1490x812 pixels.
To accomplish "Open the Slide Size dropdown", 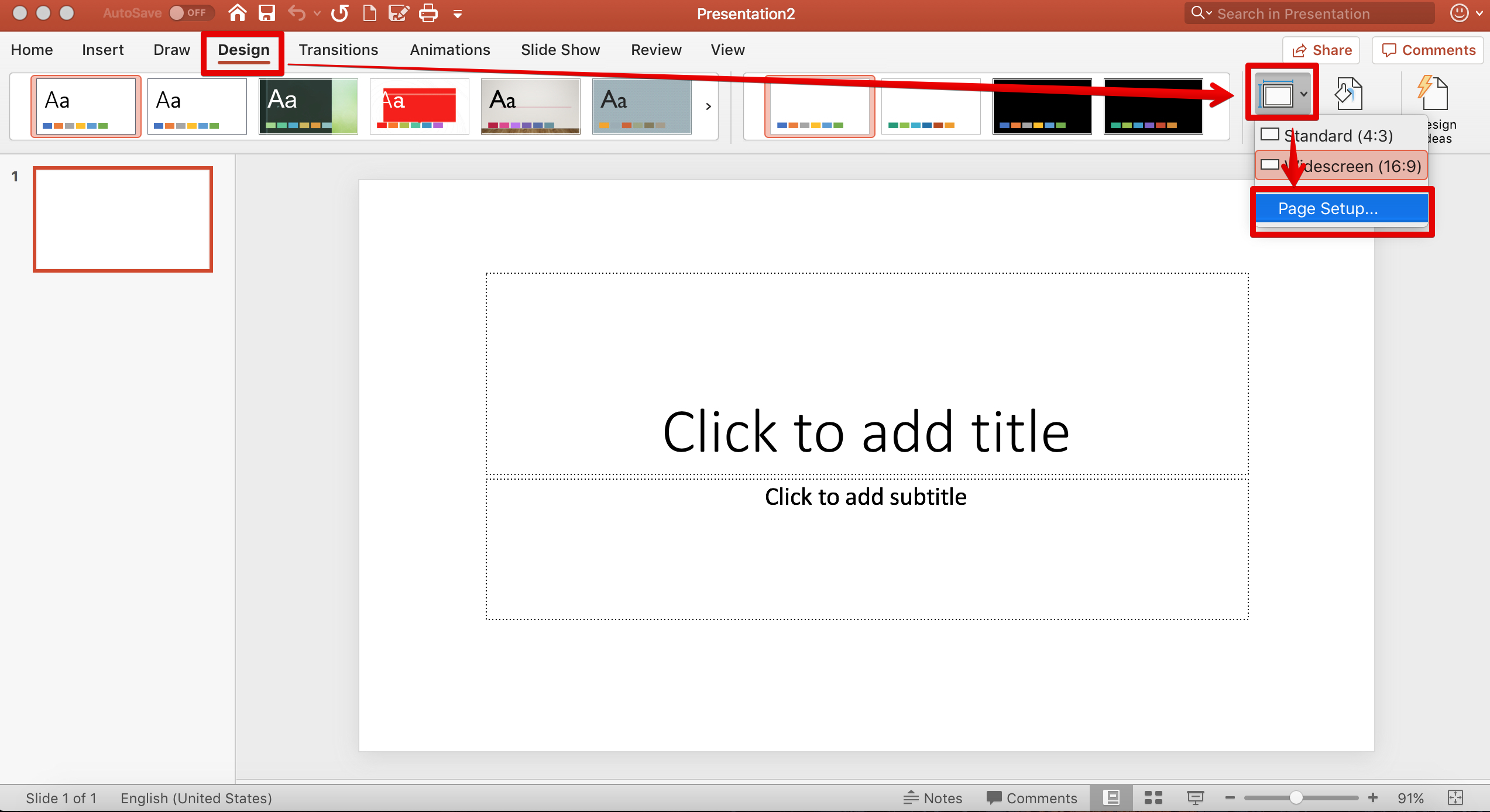I will (1283, 94).
